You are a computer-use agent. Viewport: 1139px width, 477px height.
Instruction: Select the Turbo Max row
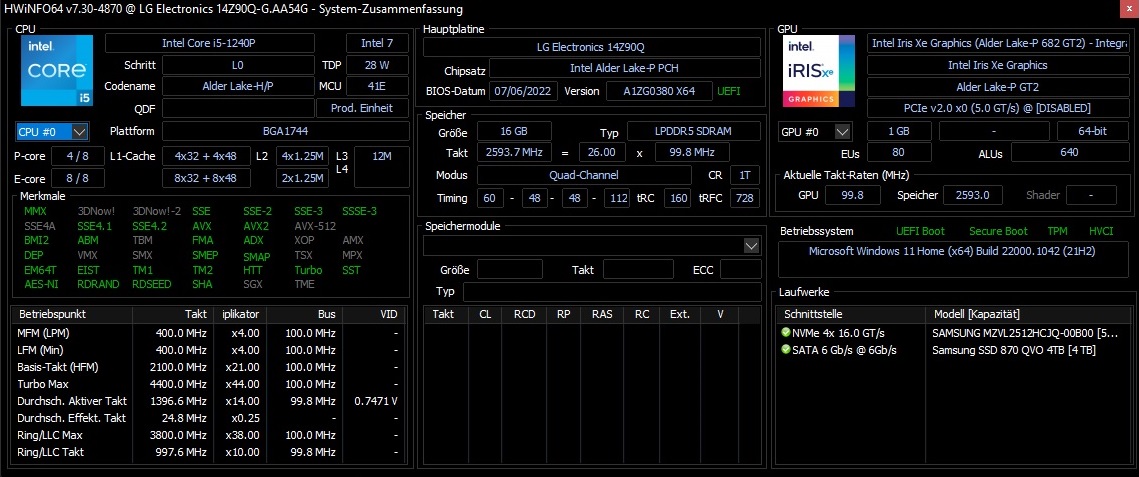click(x=210, y=384)
